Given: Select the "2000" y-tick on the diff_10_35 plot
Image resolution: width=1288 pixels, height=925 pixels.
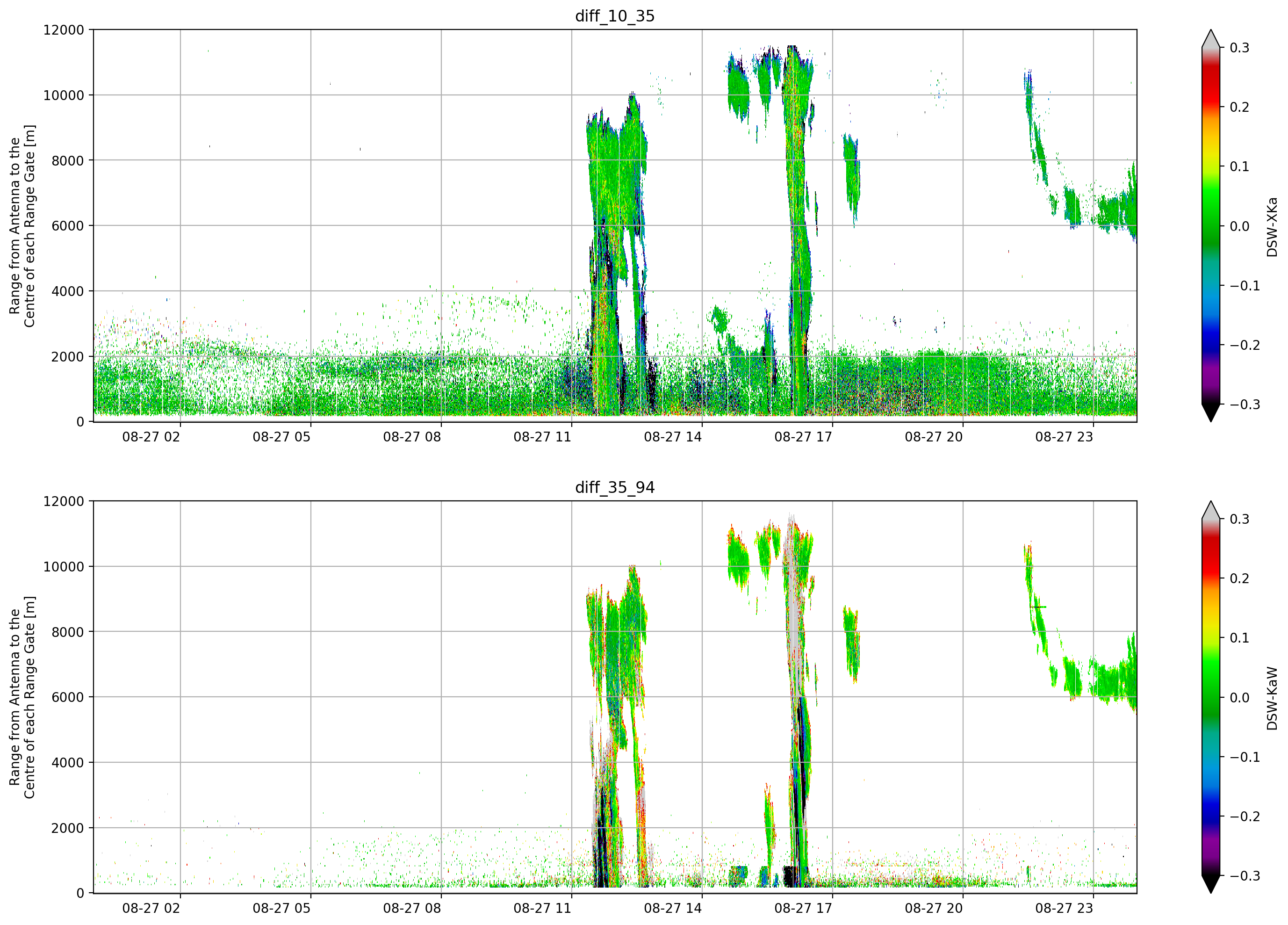Looking at the screenshot, I should point(68,357).
